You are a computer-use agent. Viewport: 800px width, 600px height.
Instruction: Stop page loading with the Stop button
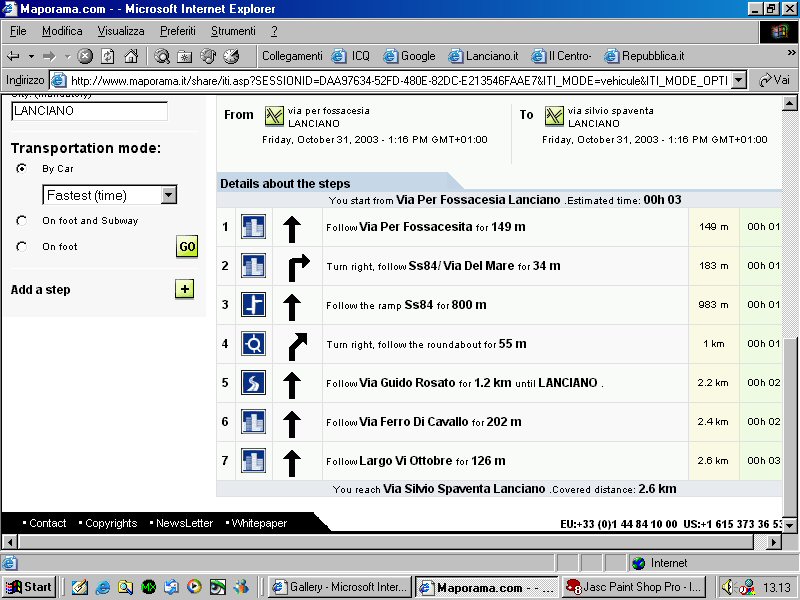tap(85, 56)
